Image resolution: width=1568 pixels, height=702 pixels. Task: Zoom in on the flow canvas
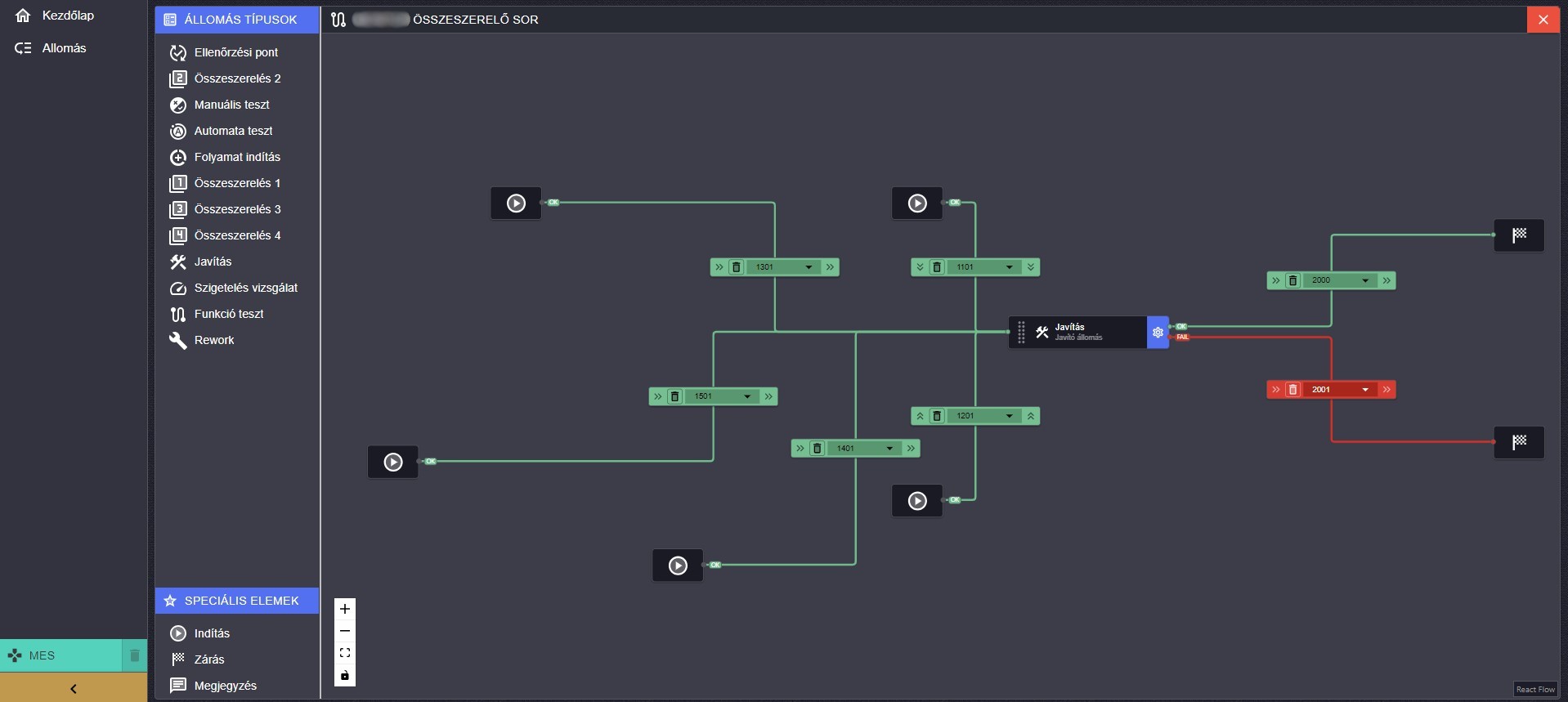coord(345,609)
